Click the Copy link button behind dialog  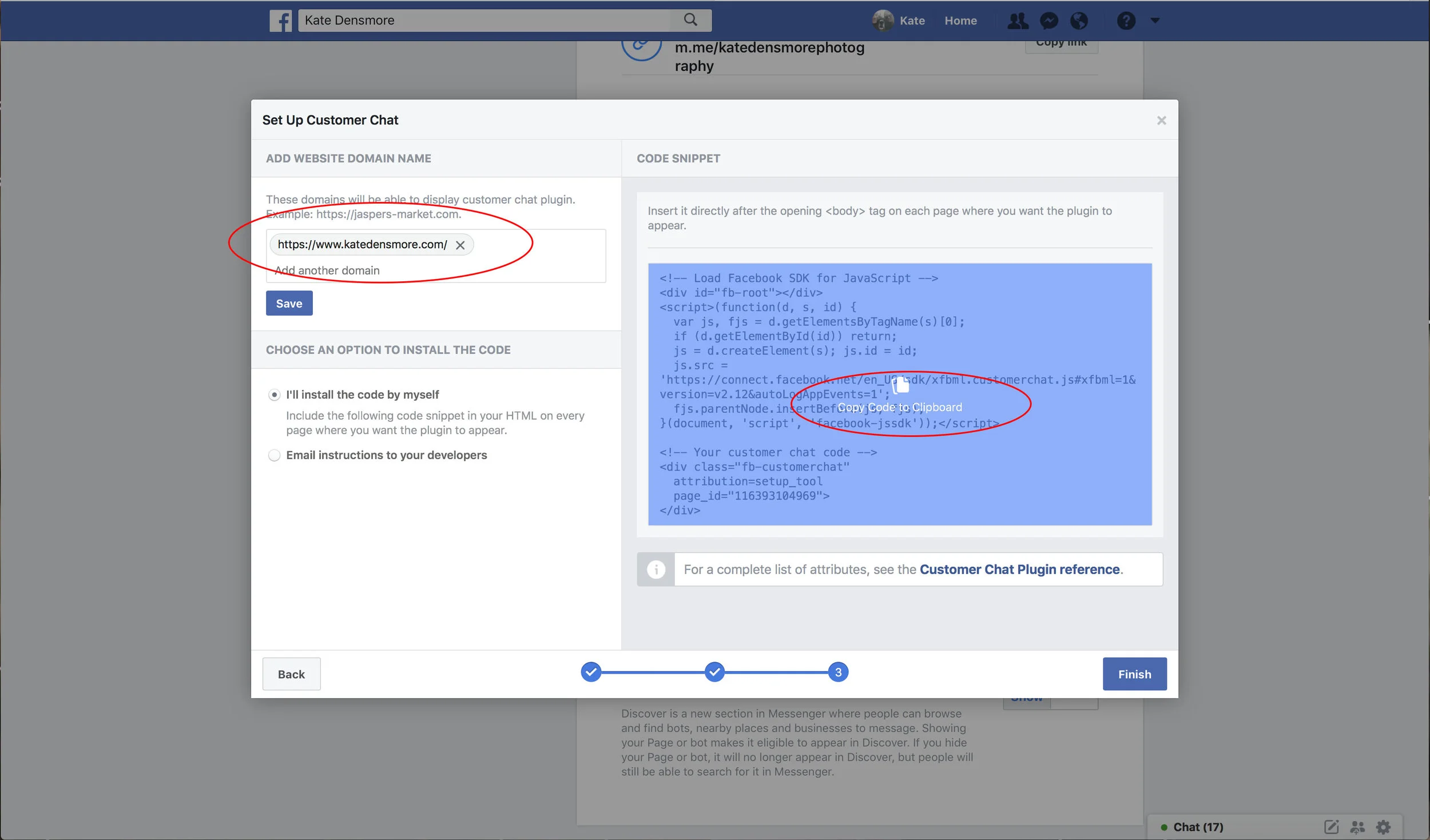1061,46
